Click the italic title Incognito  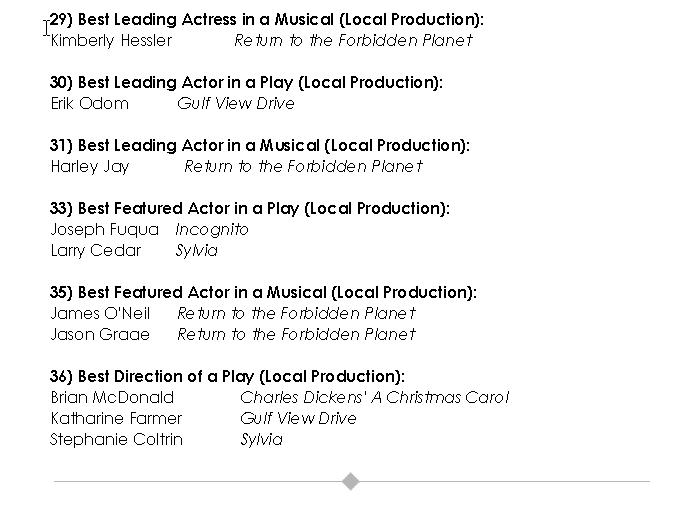[x=212, y=229]
